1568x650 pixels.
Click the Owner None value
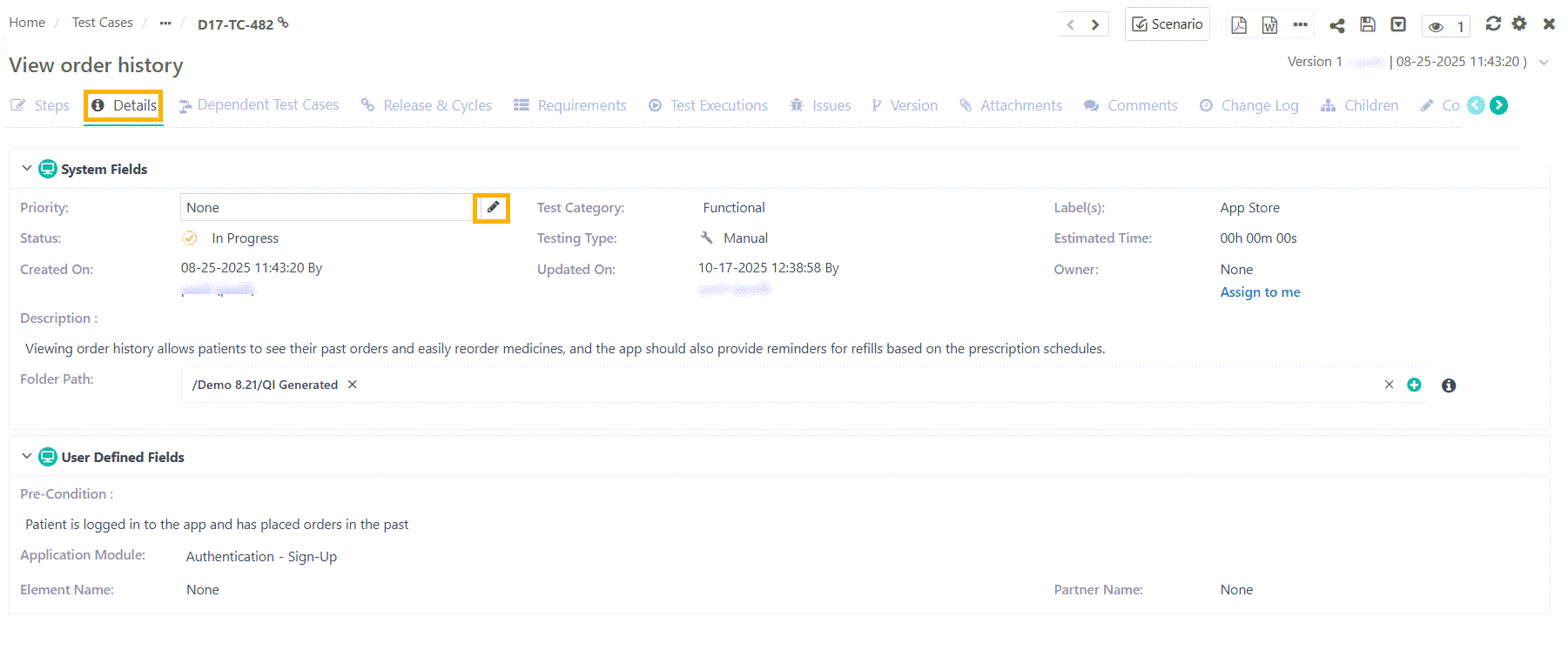(1236, 270)
